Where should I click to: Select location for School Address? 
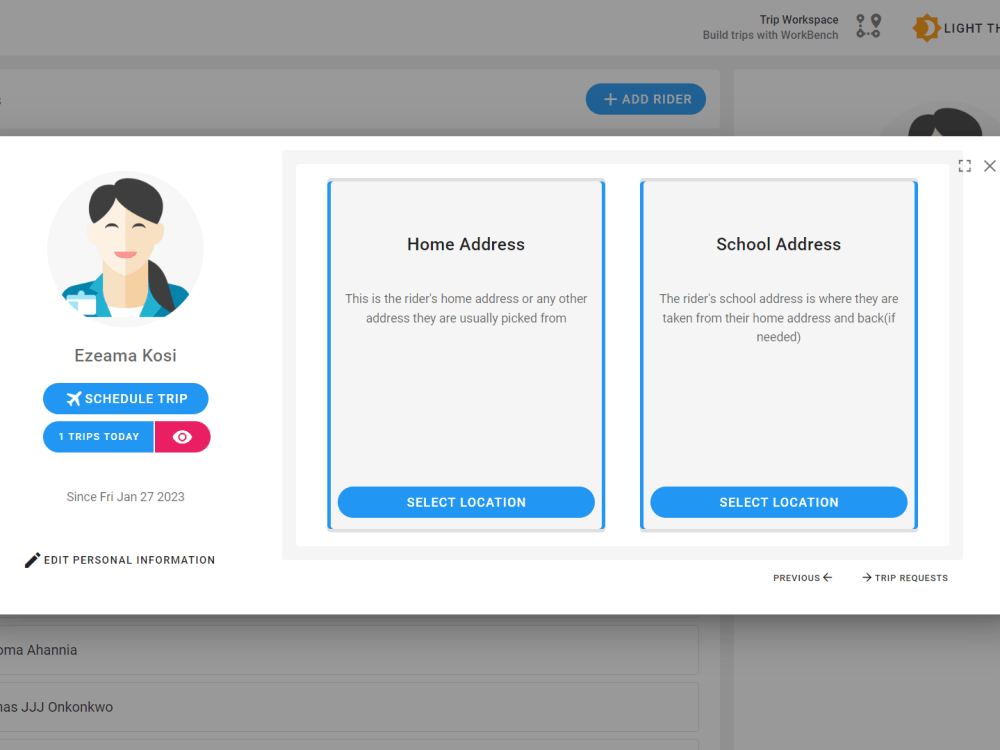click(779, 503)
